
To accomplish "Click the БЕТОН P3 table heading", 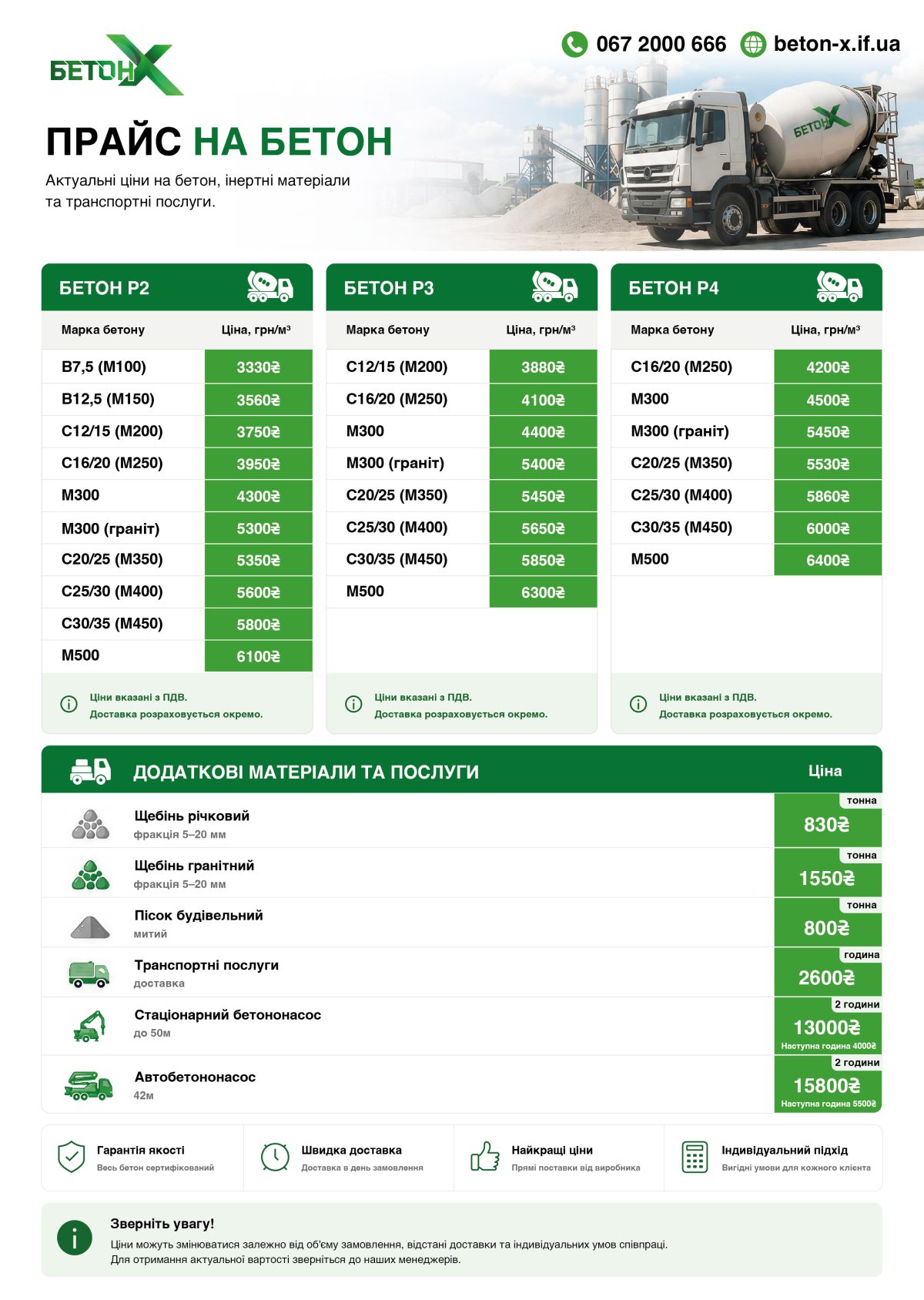I will coord(389,288).
